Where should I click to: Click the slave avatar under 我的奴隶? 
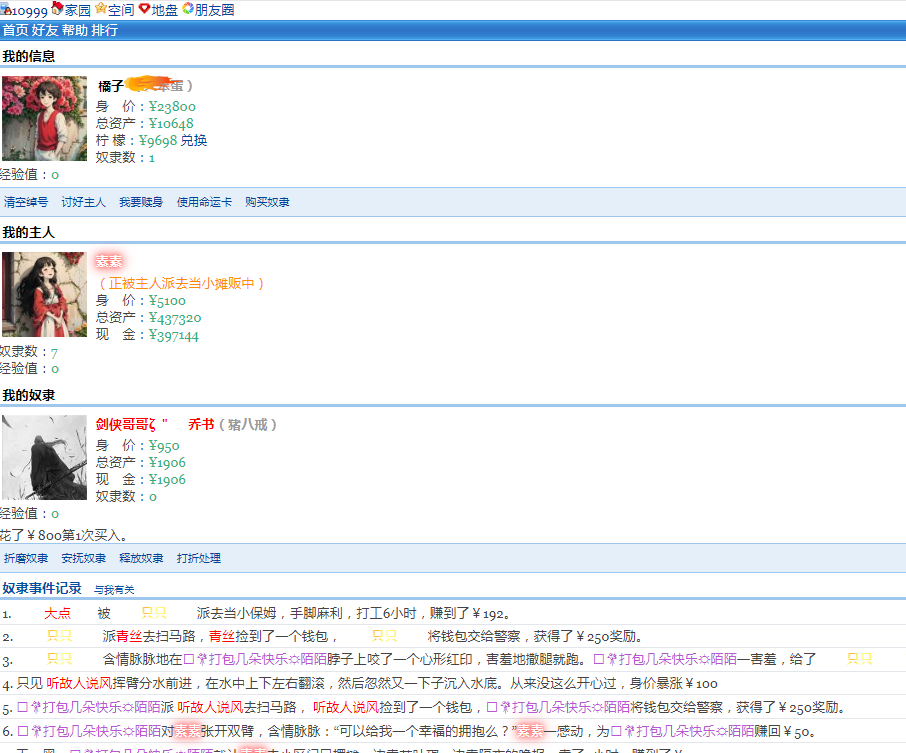click(44, 457)
